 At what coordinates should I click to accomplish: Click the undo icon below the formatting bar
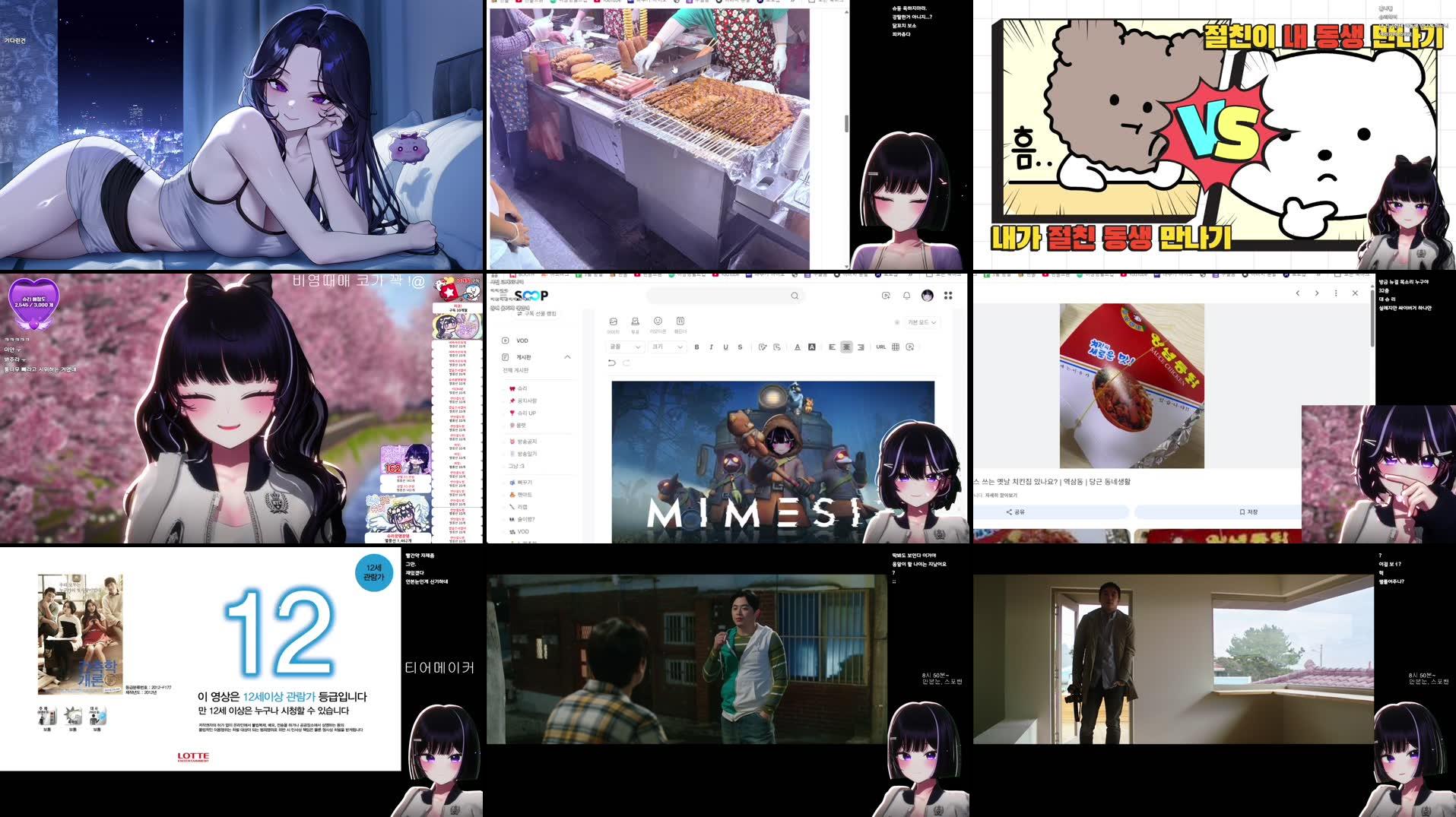(x=612, y=363)
